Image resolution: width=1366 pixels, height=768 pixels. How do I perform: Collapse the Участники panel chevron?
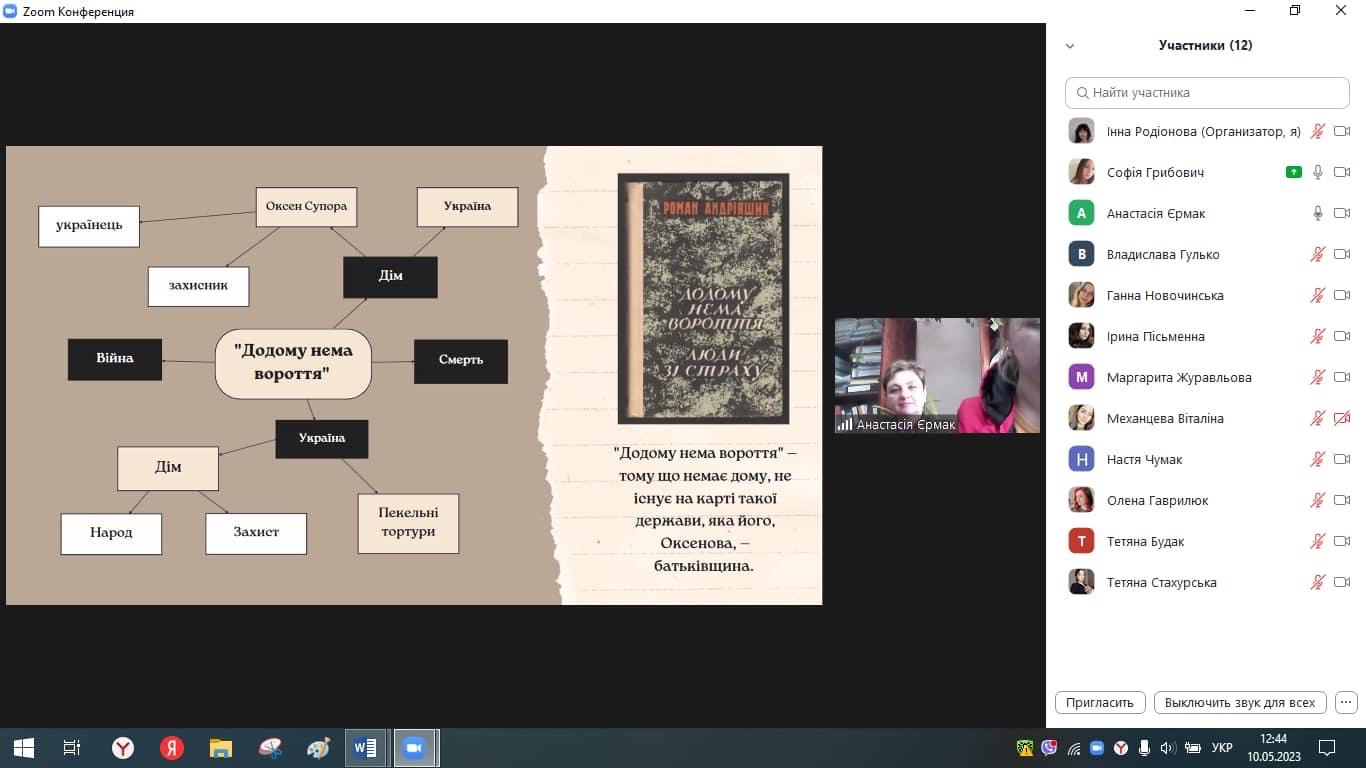(x=1070, y=46)
